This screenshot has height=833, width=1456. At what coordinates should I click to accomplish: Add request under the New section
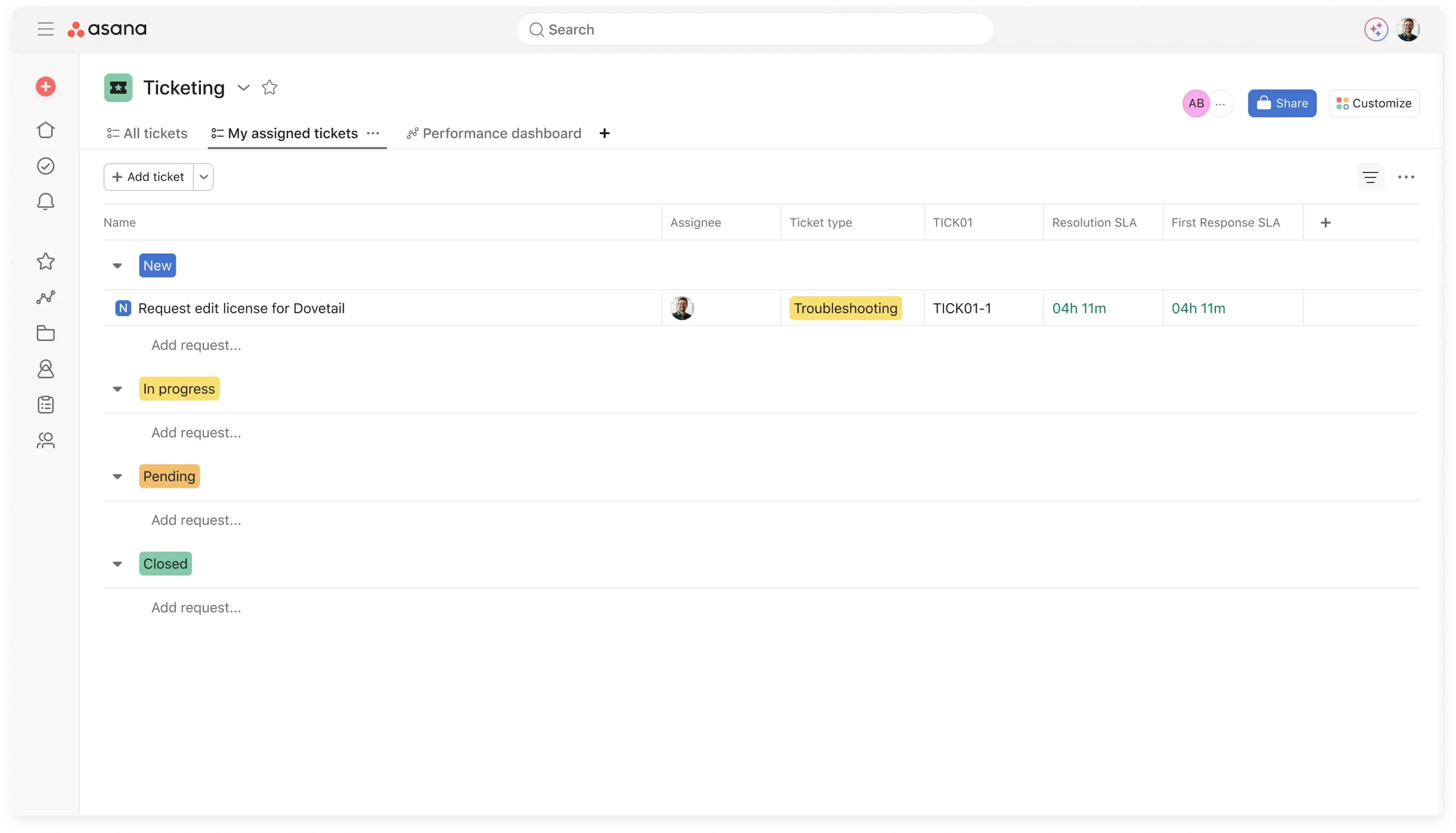tap(196, 345)
